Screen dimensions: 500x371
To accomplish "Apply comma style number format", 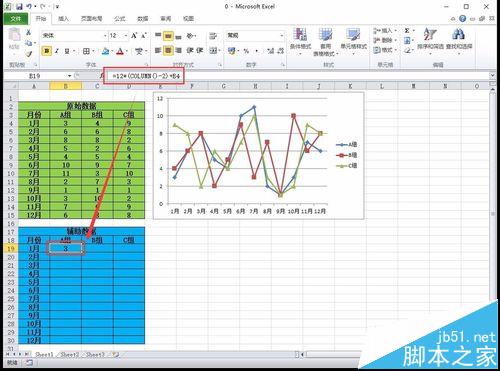I will [x=257, y=51].
